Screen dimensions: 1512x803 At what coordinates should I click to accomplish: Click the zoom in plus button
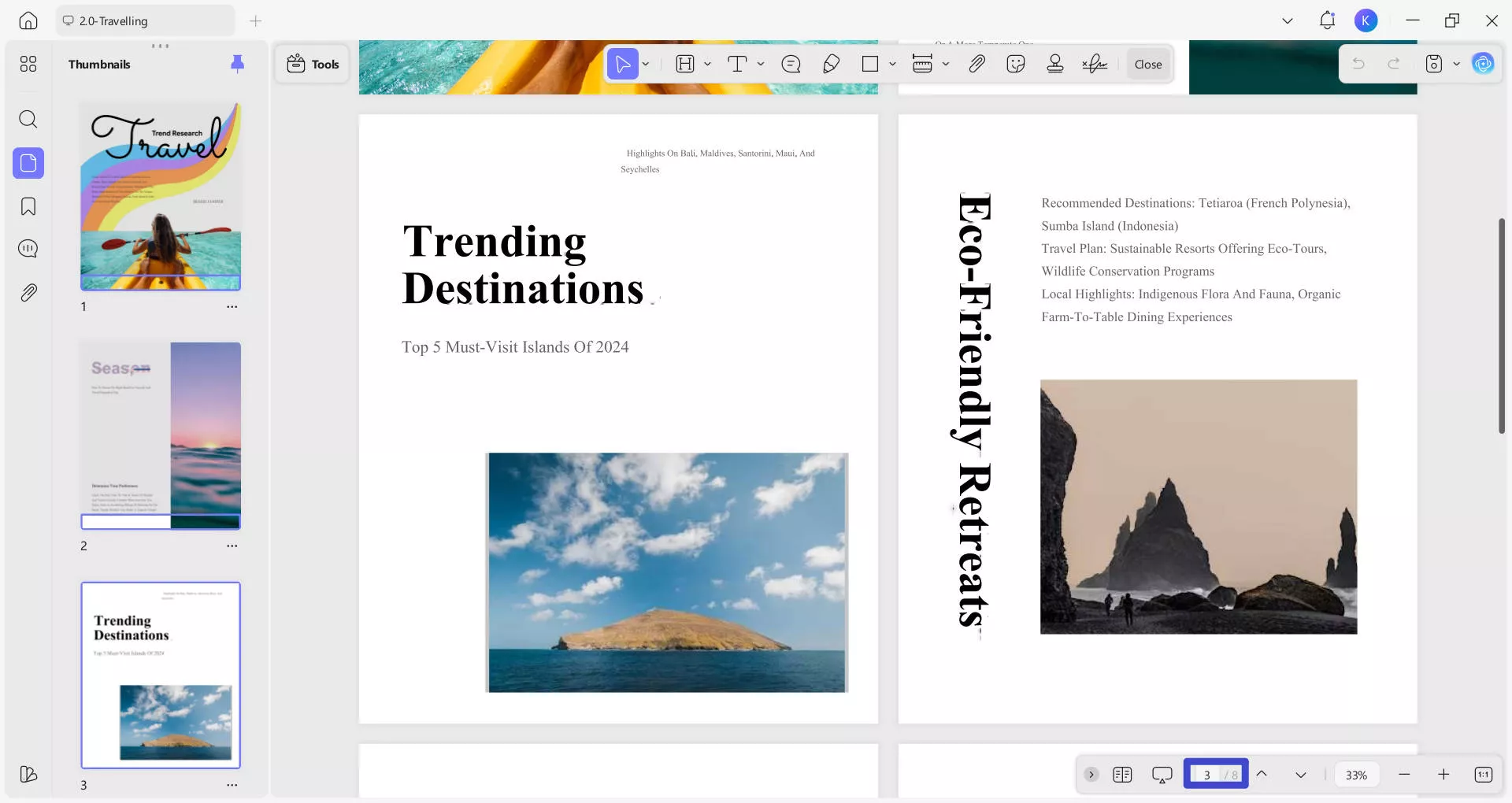point(1443,775)
